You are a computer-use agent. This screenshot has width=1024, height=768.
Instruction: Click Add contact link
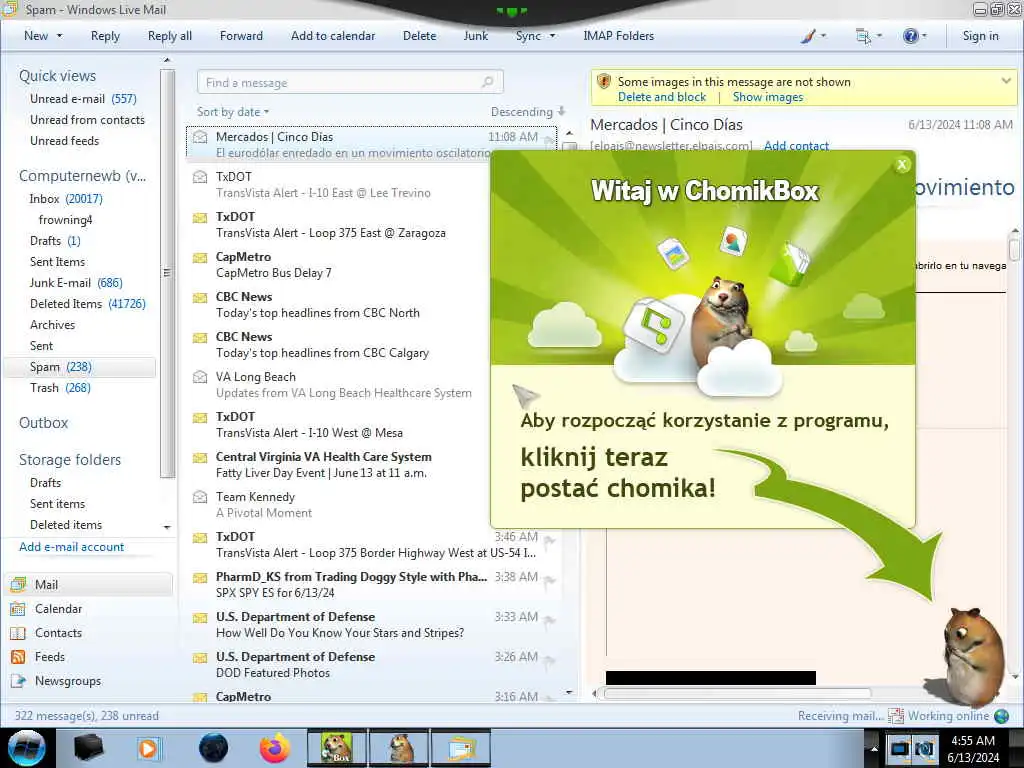[796, 146]
